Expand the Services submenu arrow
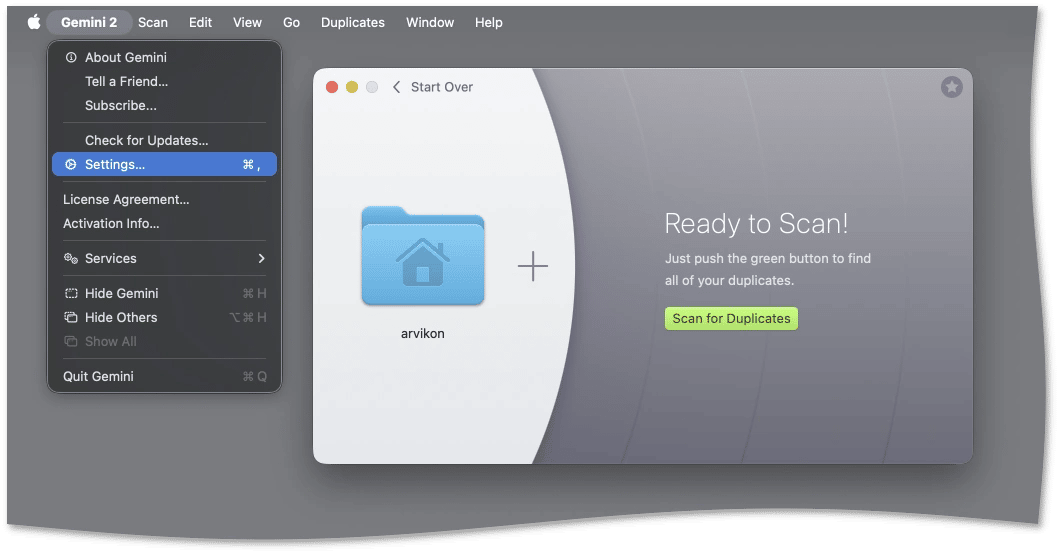 pos(261,259)
